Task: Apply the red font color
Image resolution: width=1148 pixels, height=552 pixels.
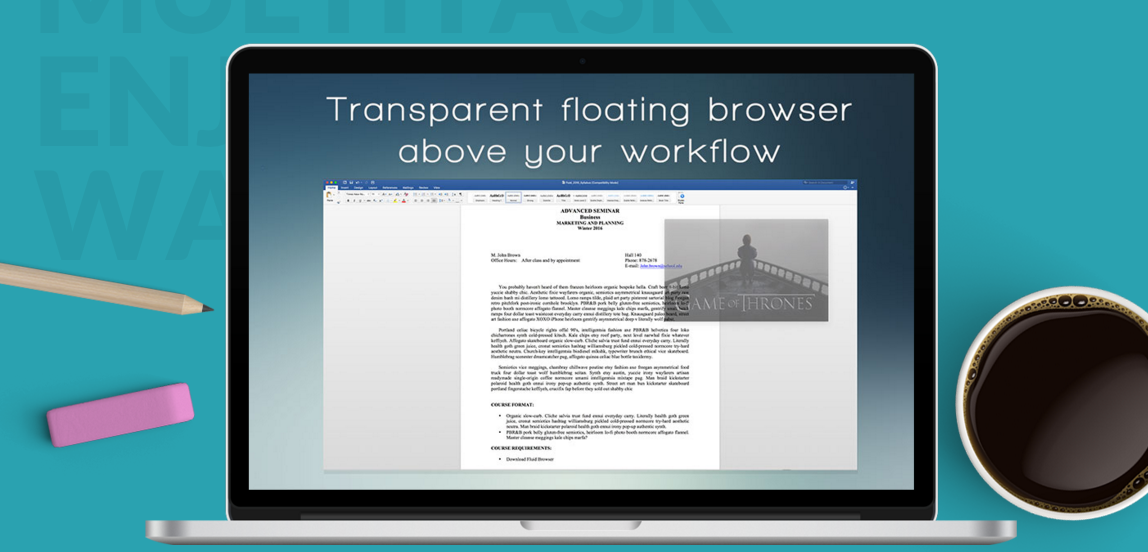Action: click(404, 201)
